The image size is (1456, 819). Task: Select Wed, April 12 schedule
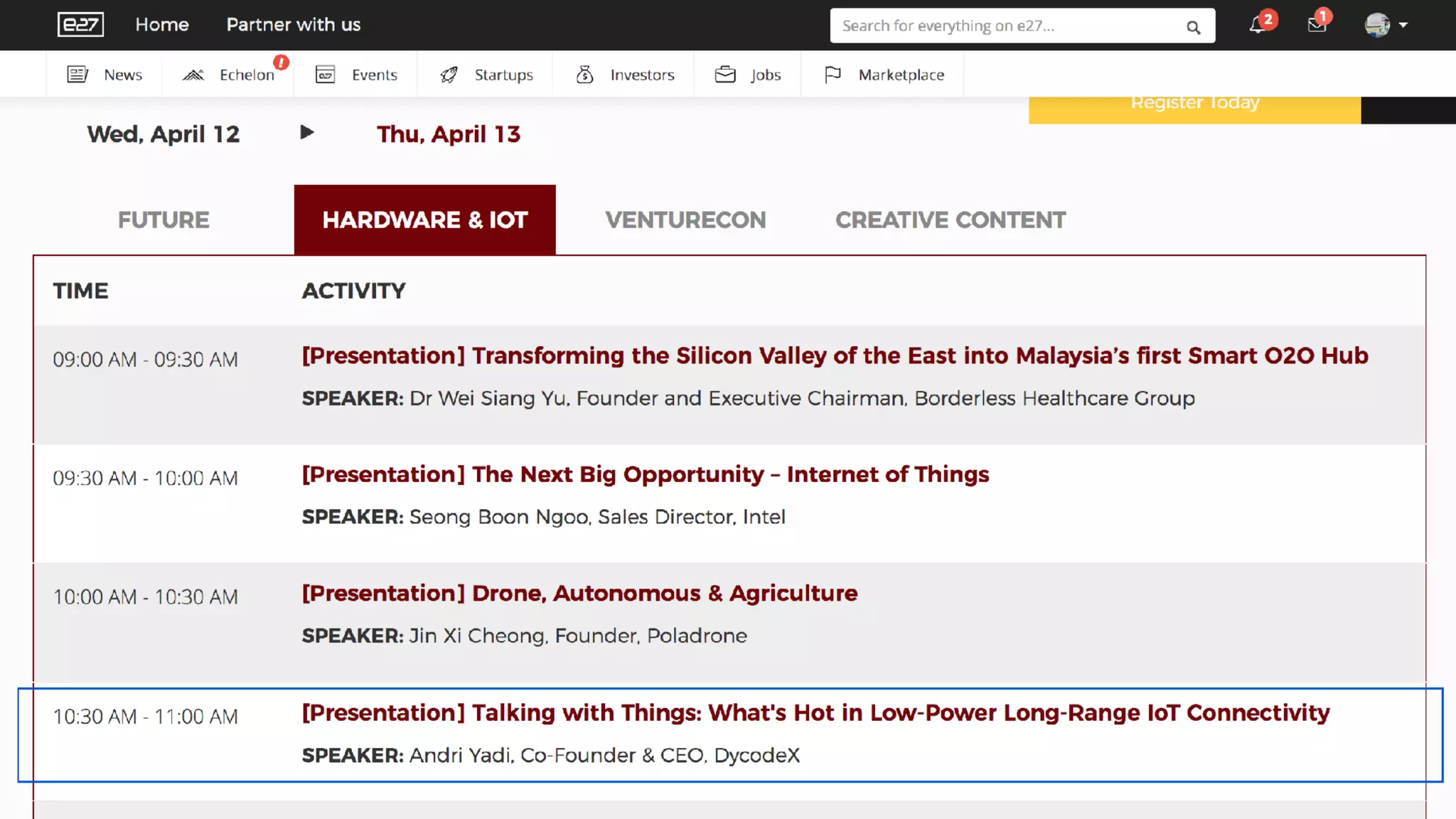(x=164, y=134)
